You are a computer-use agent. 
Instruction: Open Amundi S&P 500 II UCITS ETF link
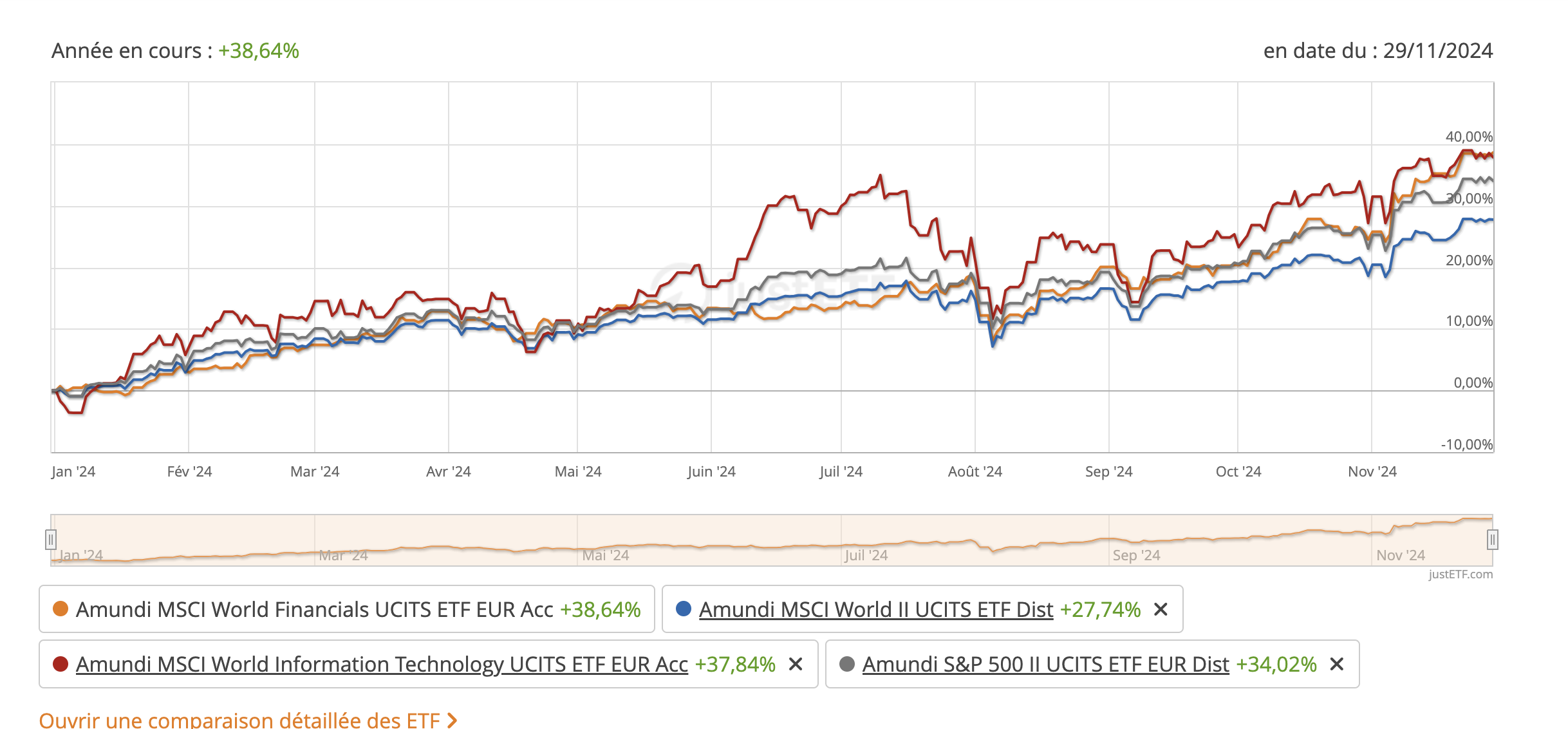[x=1045, y=664]
